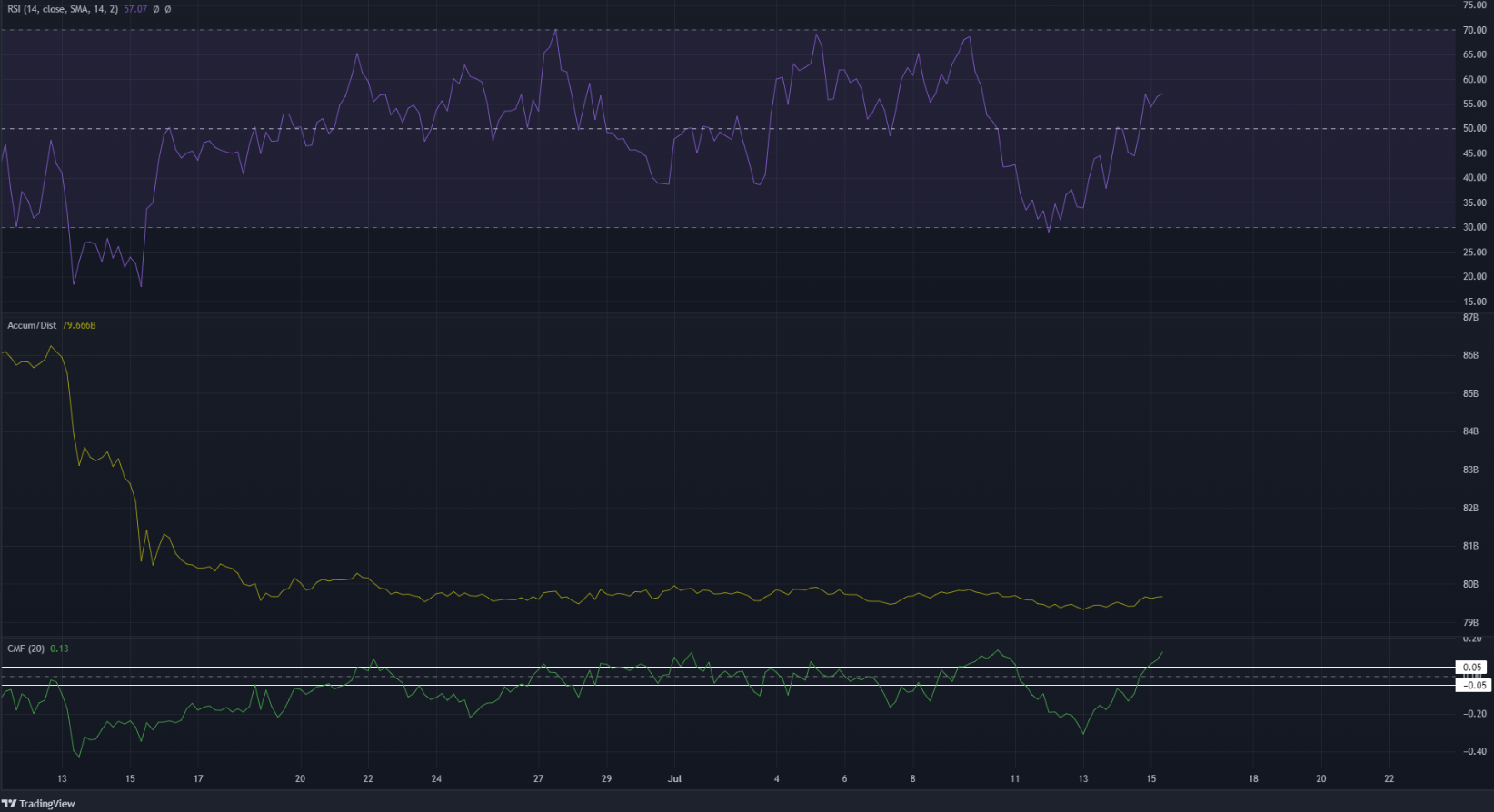Click the 60.00 level on RSI scale
Viewport: 1494px width, 812px height.
(1474, 79)
